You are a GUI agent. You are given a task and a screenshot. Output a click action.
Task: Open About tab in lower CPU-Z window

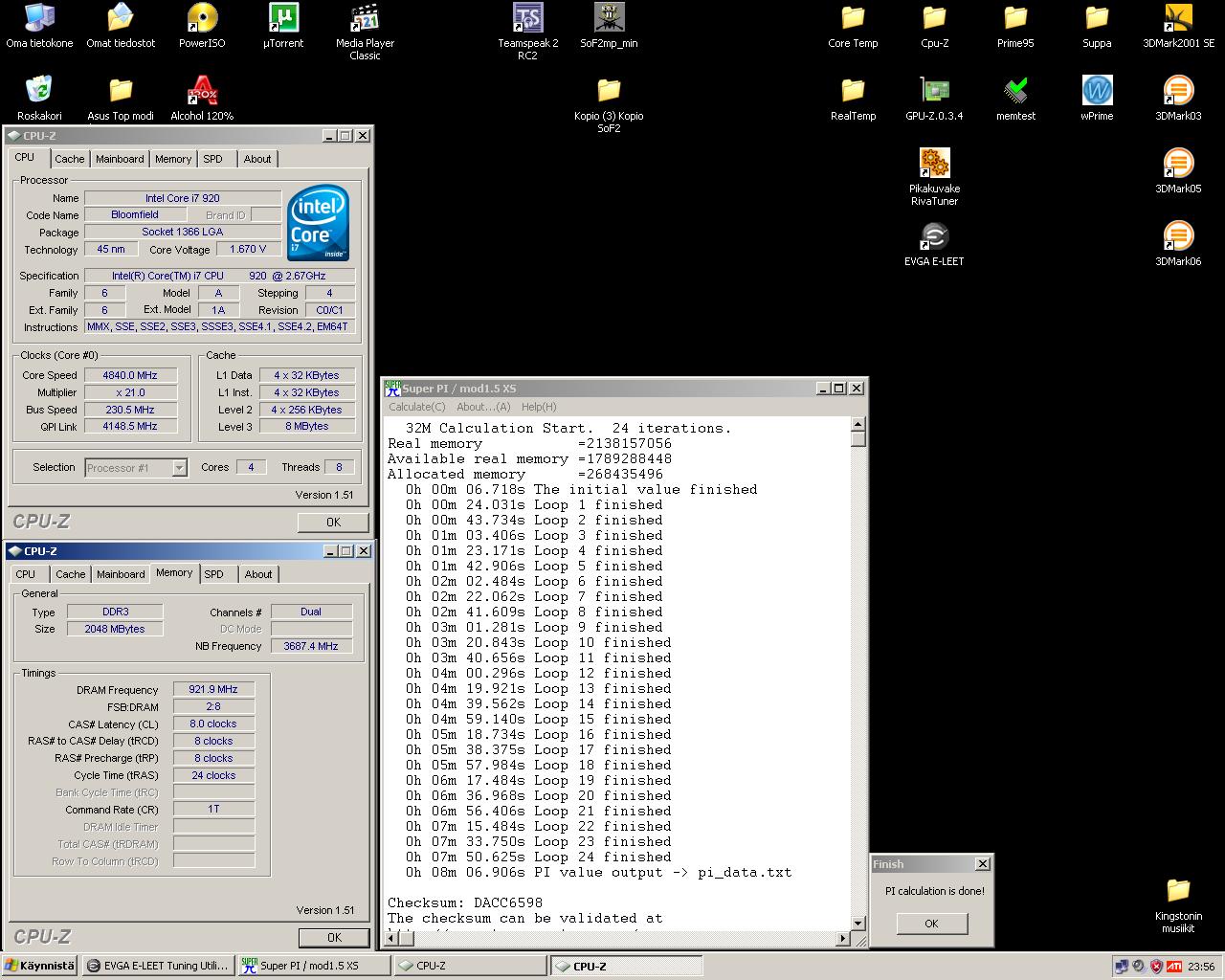[258, 574]
